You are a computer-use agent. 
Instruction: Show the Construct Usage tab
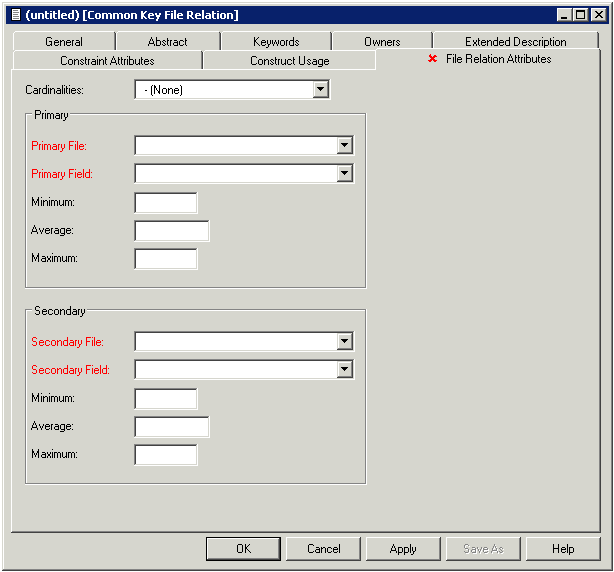289,61
